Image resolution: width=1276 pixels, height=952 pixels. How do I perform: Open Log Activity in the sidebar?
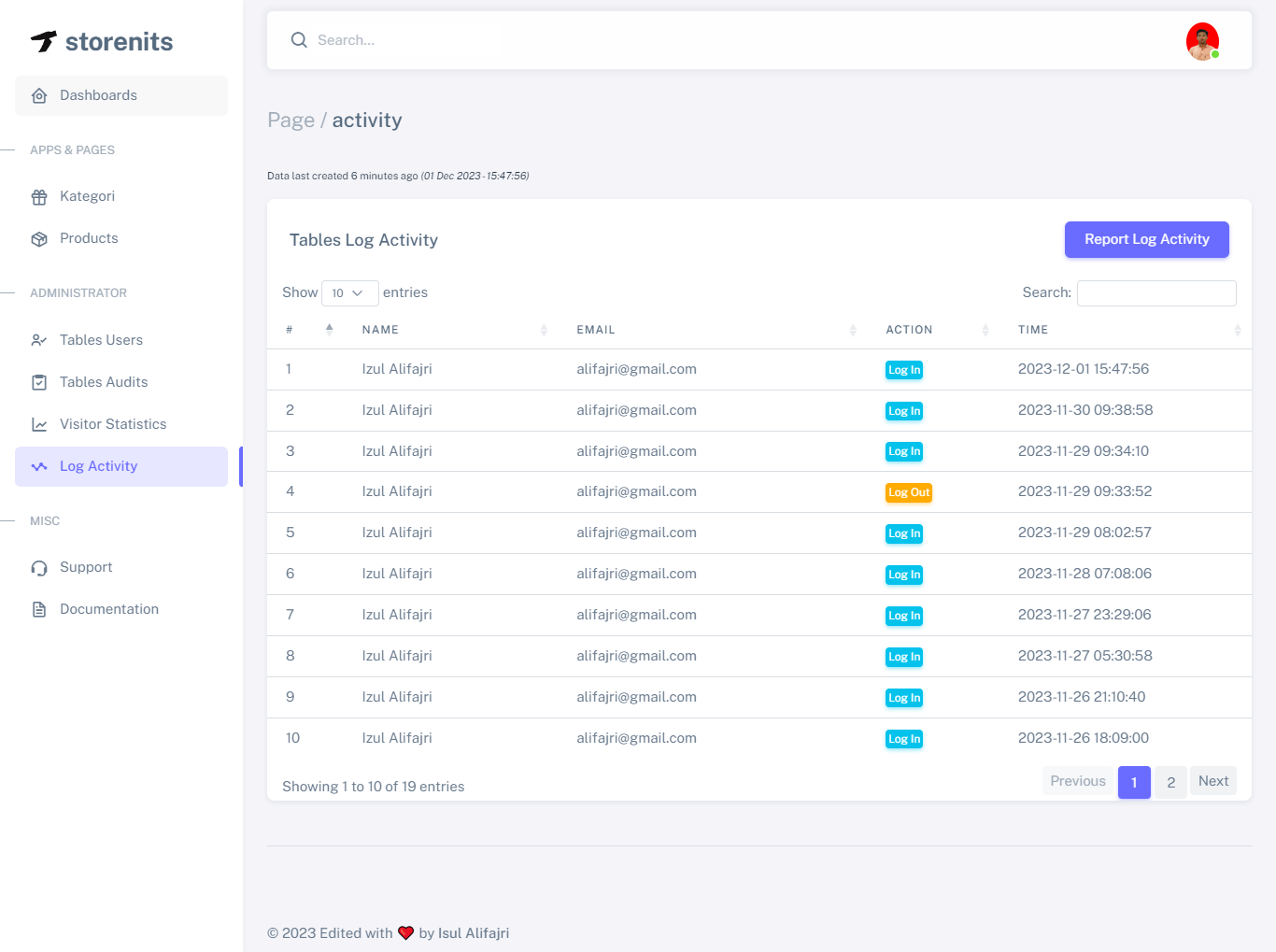(x=98, y=466)
